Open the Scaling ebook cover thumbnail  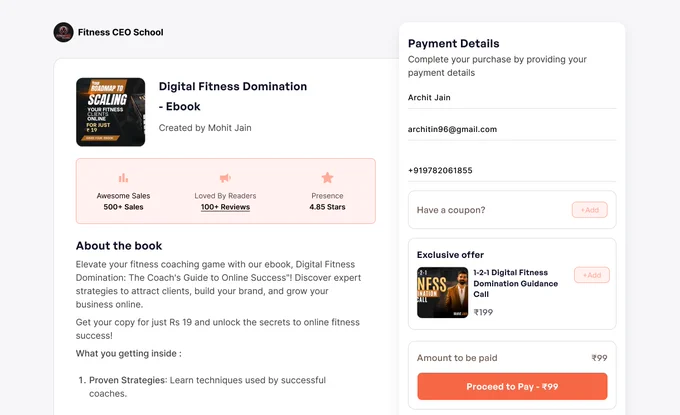pyautogui.click(x=111, y=112)
